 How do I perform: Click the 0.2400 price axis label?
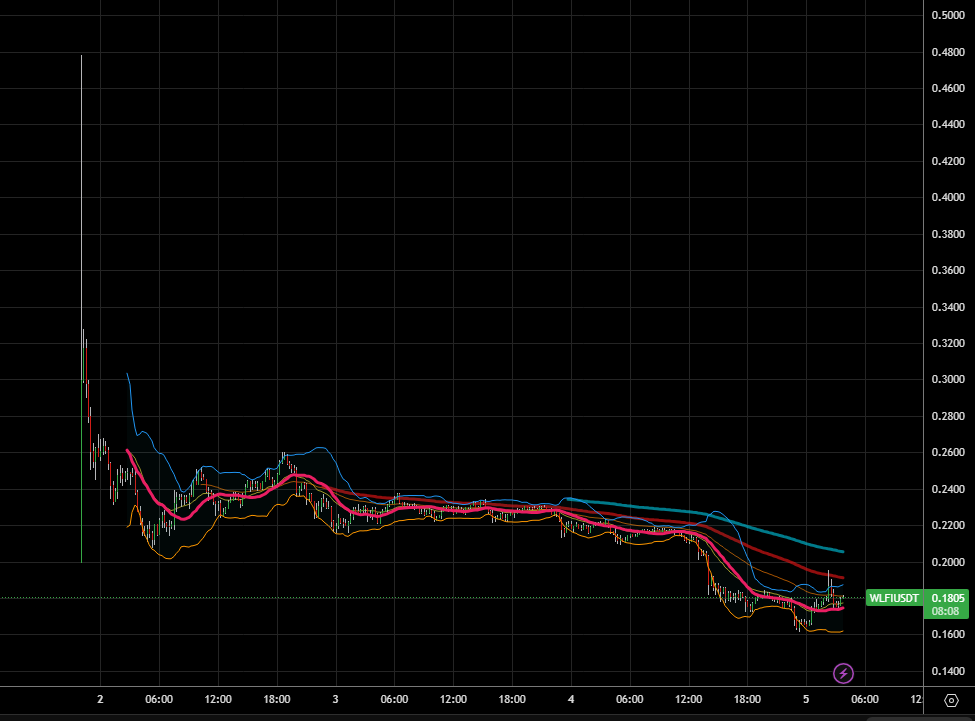coord(948,489)
